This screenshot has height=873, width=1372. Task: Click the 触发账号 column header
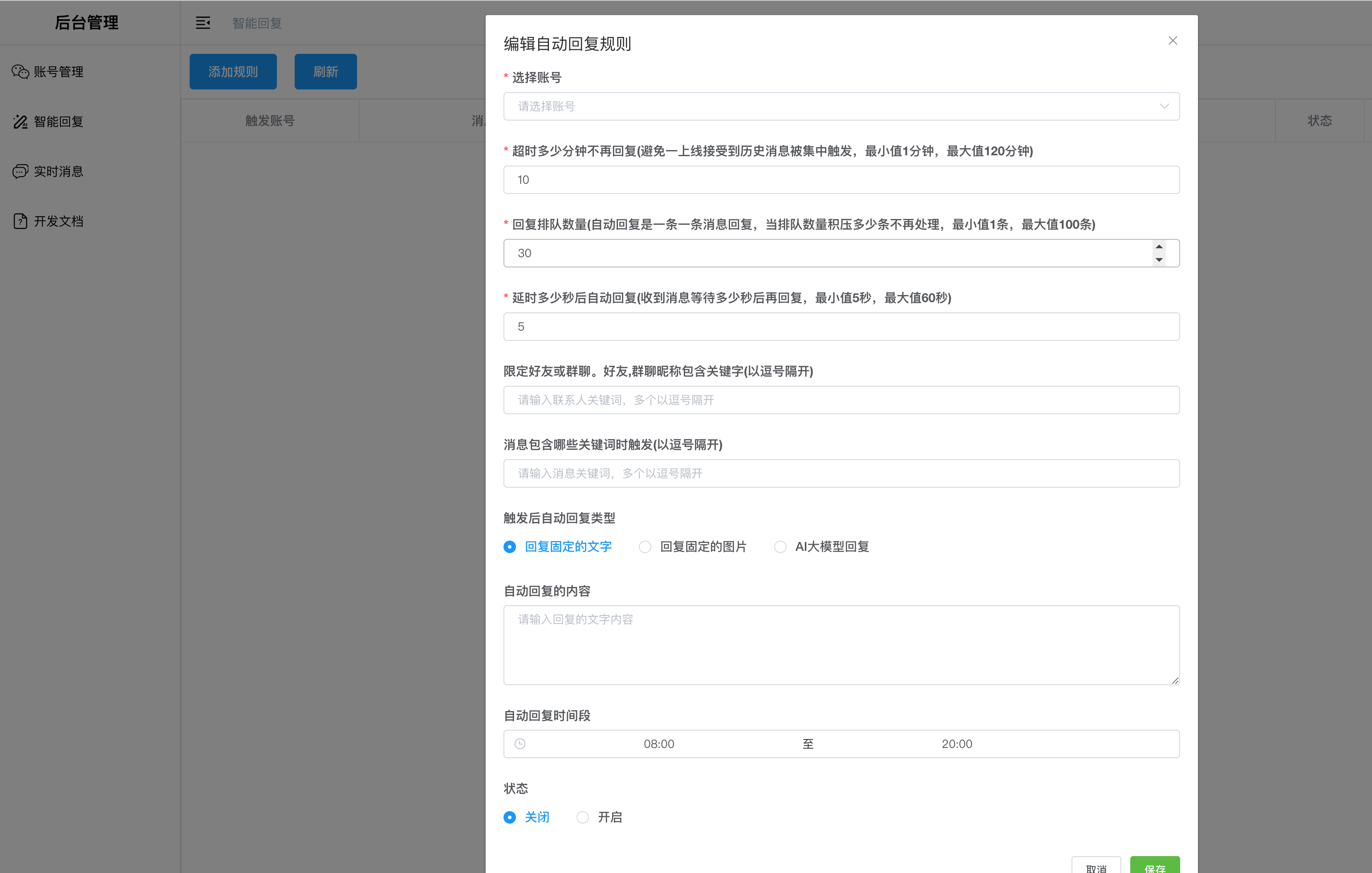pos(270,121)
